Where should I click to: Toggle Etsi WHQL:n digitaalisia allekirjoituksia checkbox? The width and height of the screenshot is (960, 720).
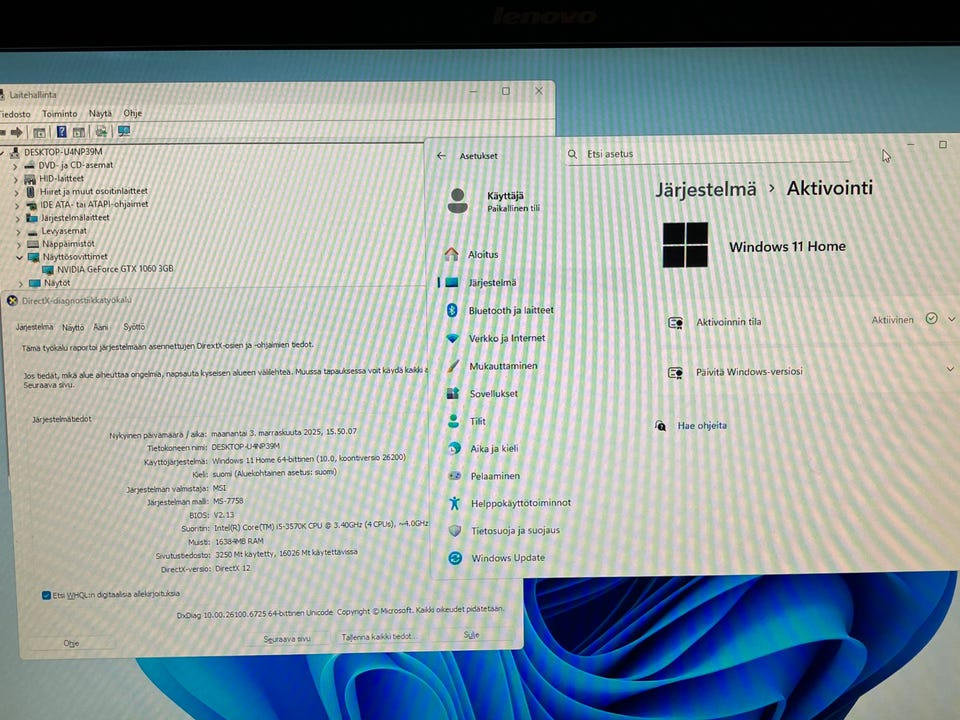coord(46,595)
